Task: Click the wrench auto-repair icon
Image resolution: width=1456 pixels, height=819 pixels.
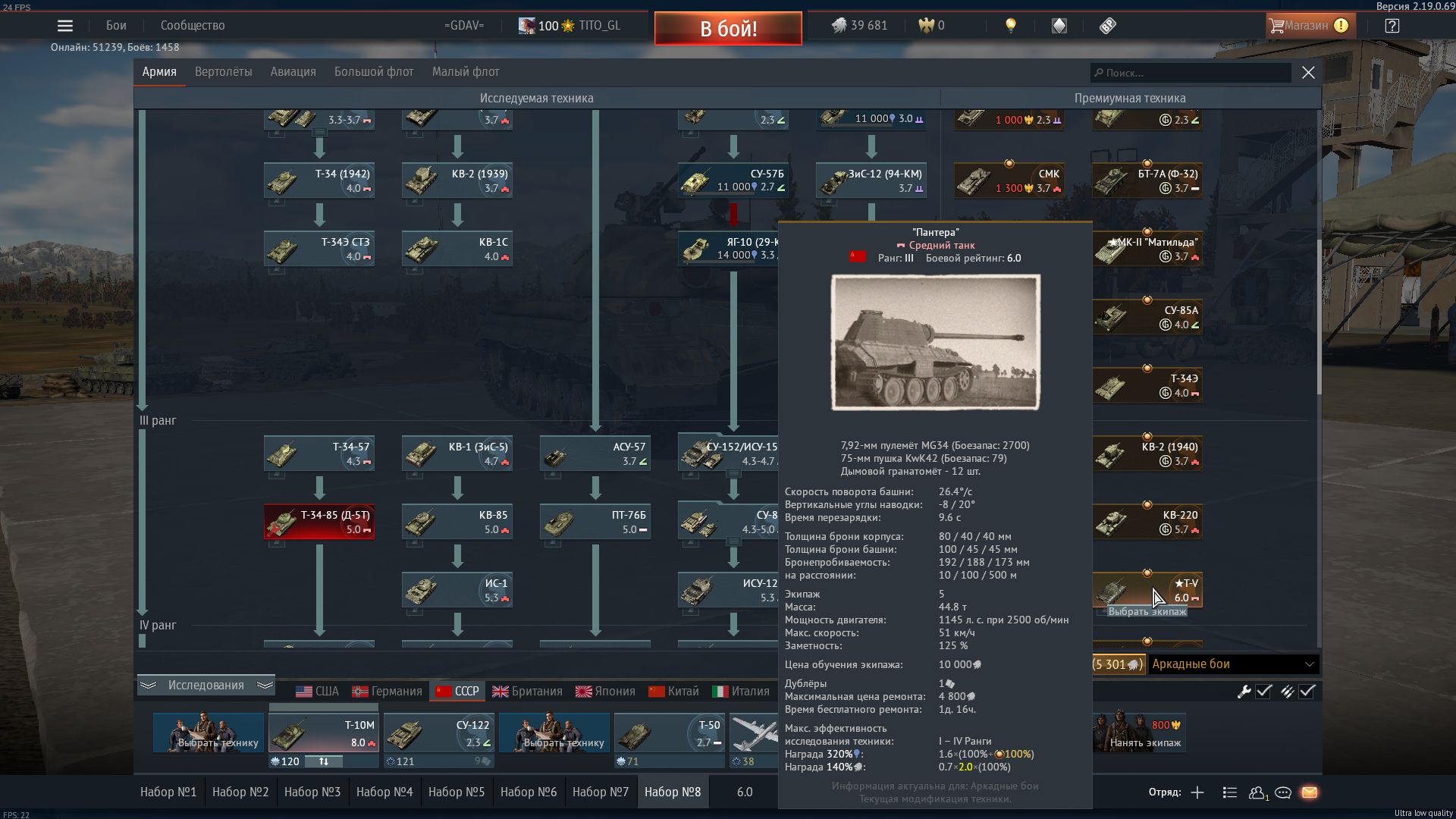Action: pyautogui.click(x=1244, y=691)
